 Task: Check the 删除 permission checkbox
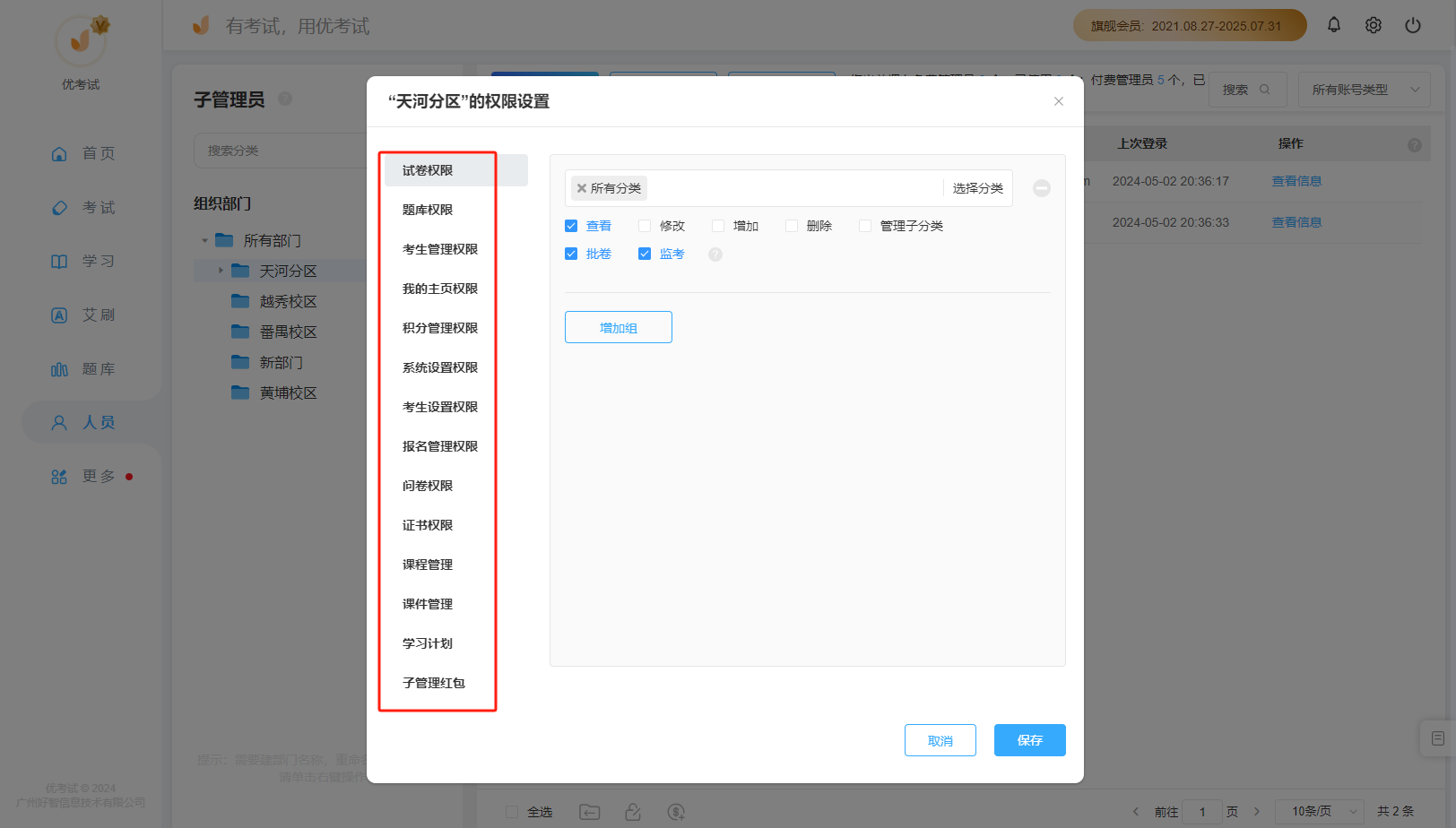click(x=792, y=226)
